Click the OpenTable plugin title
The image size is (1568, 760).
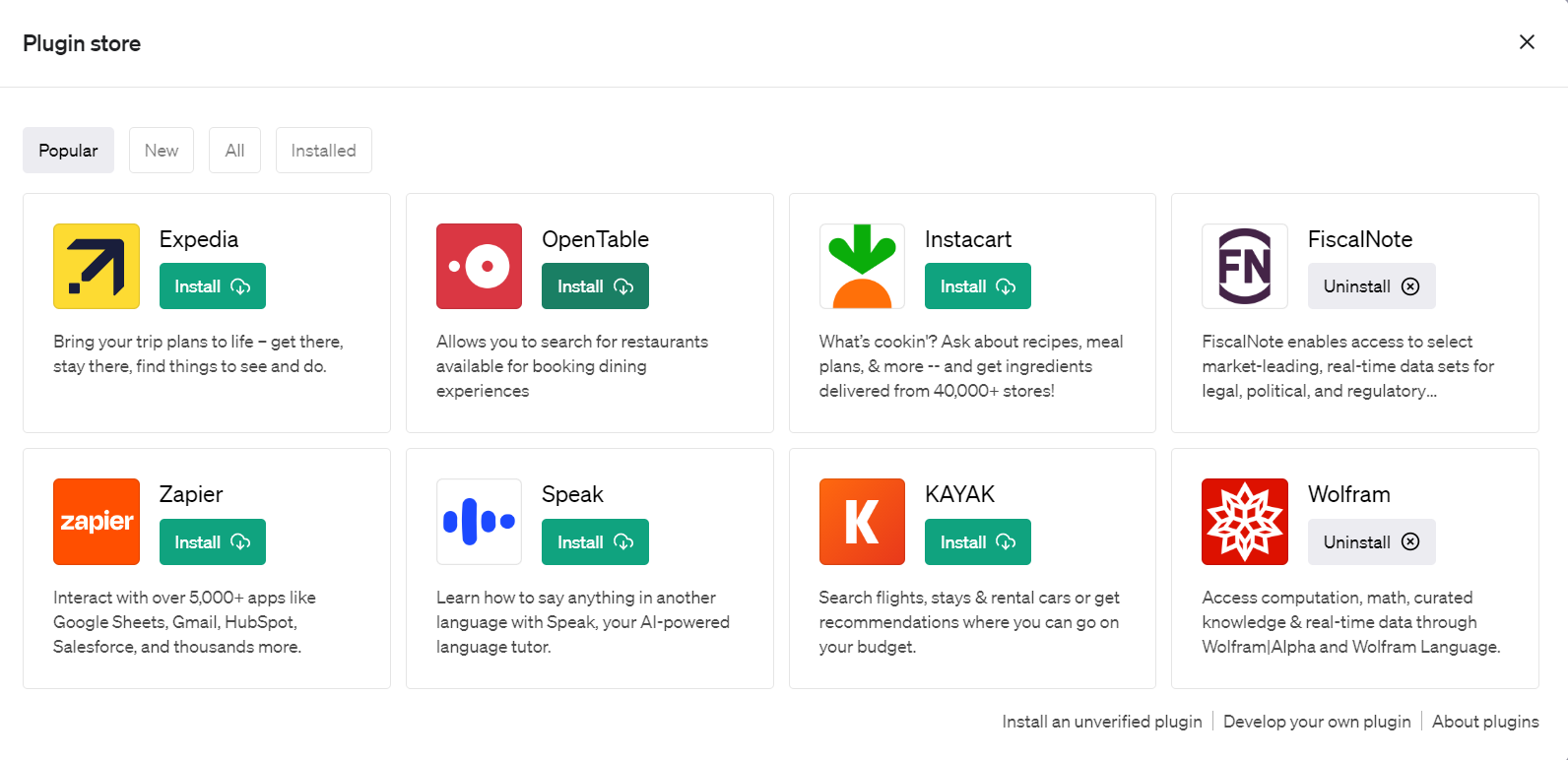[595, 239]
